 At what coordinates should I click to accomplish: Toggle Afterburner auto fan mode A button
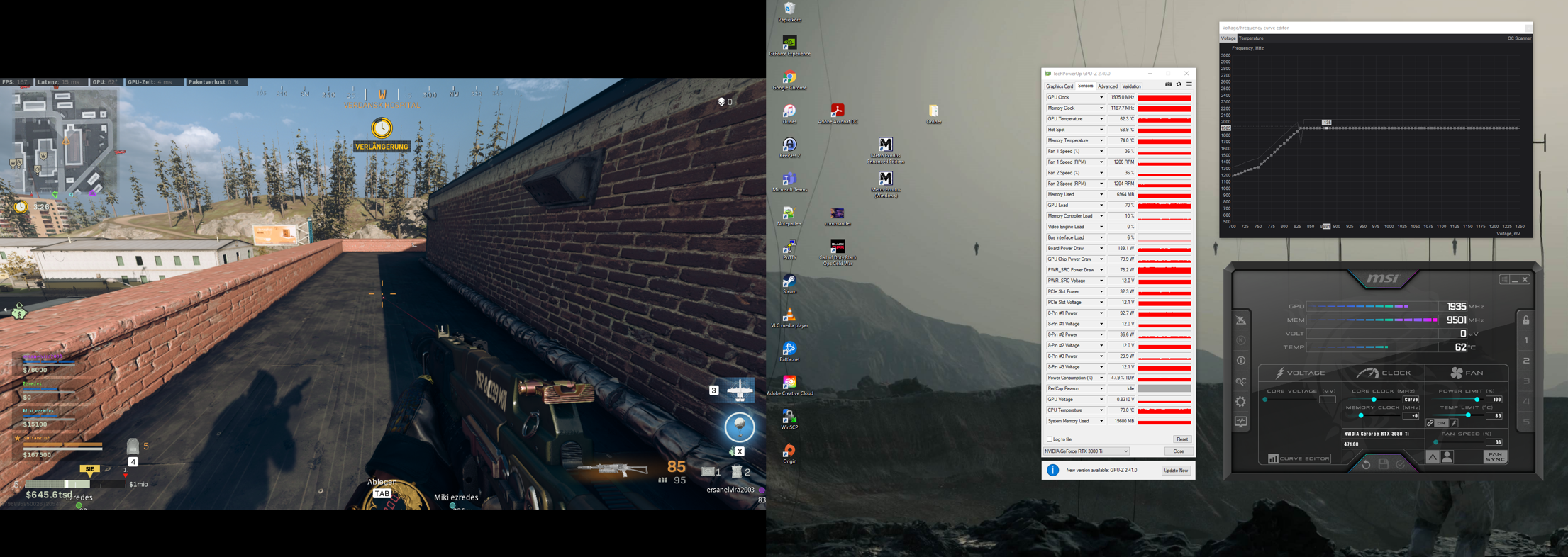point(1433,457)
